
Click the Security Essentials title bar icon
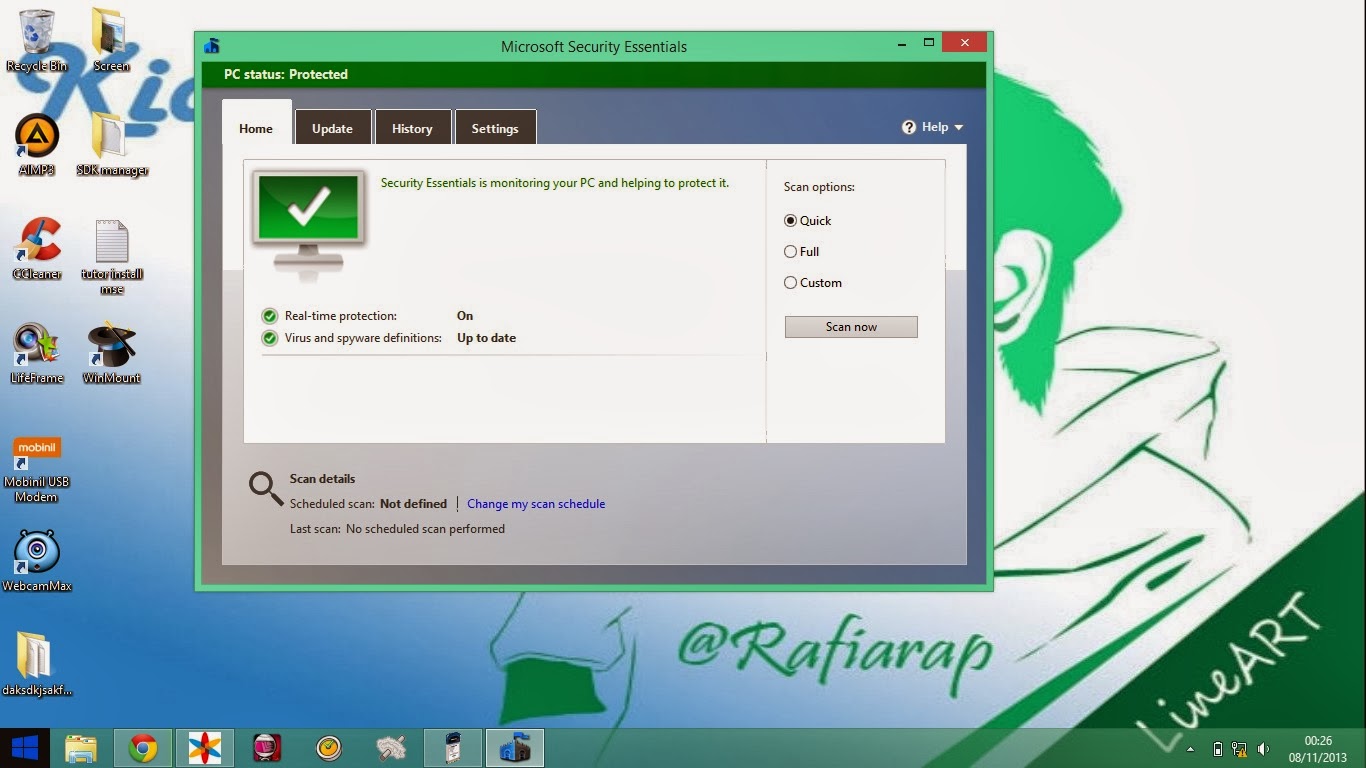212,46
